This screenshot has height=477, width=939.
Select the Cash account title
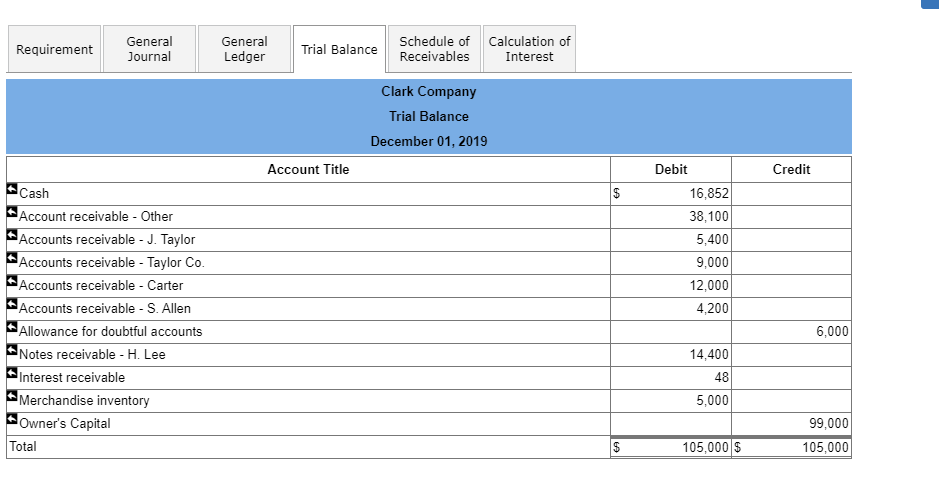point(34,193)
